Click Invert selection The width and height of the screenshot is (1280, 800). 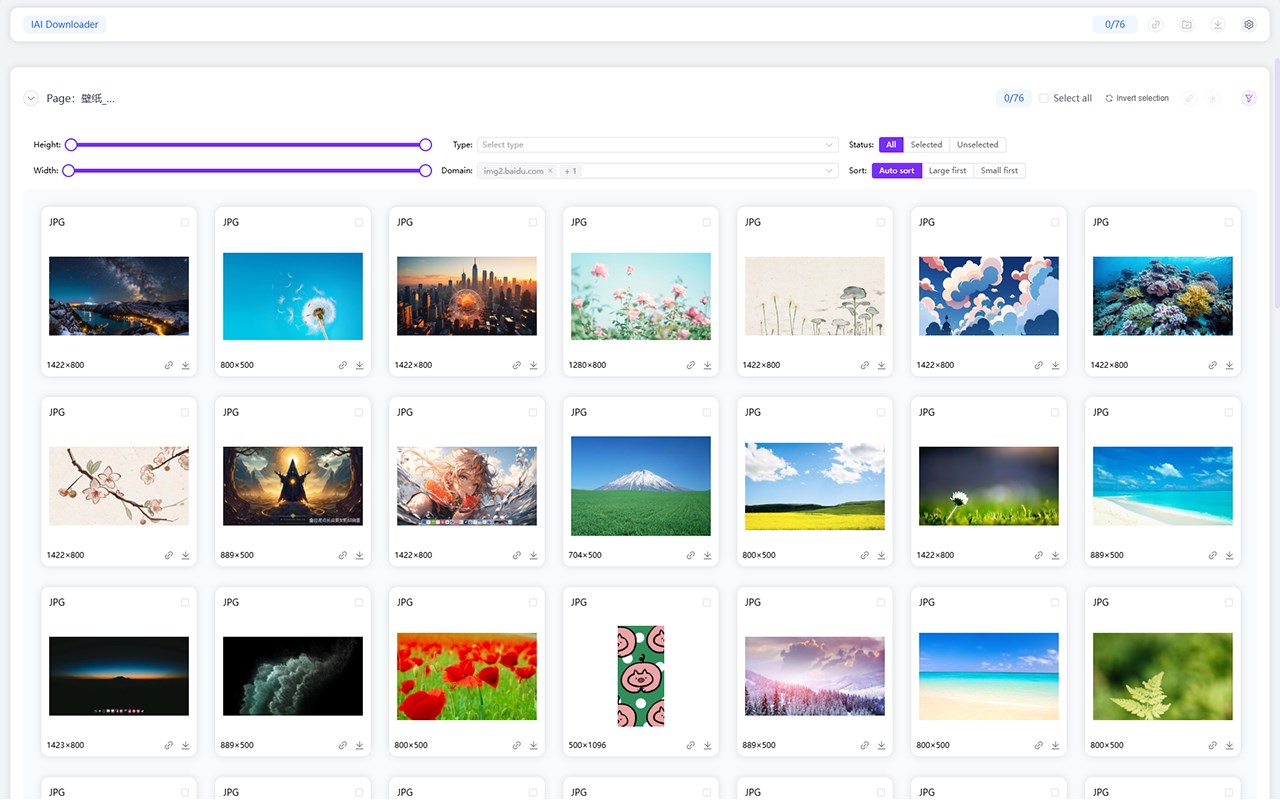click(x=1137, y=98)
